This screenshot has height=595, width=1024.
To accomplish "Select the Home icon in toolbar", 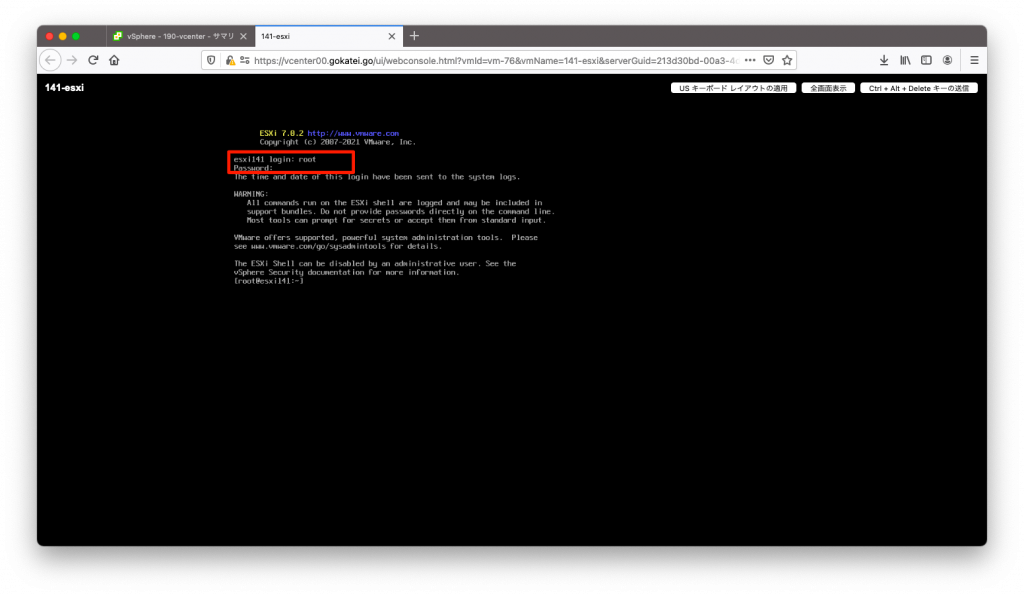I will pyautogui.click(x=114, y=60).
